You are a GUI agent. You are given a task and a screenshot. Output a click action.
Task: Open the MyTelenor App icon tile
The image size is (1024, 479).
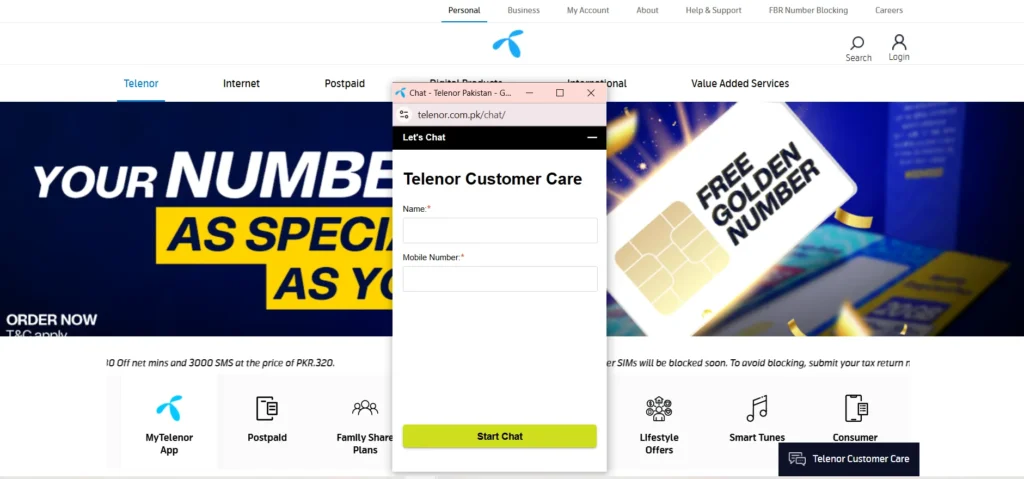[169, 408]
